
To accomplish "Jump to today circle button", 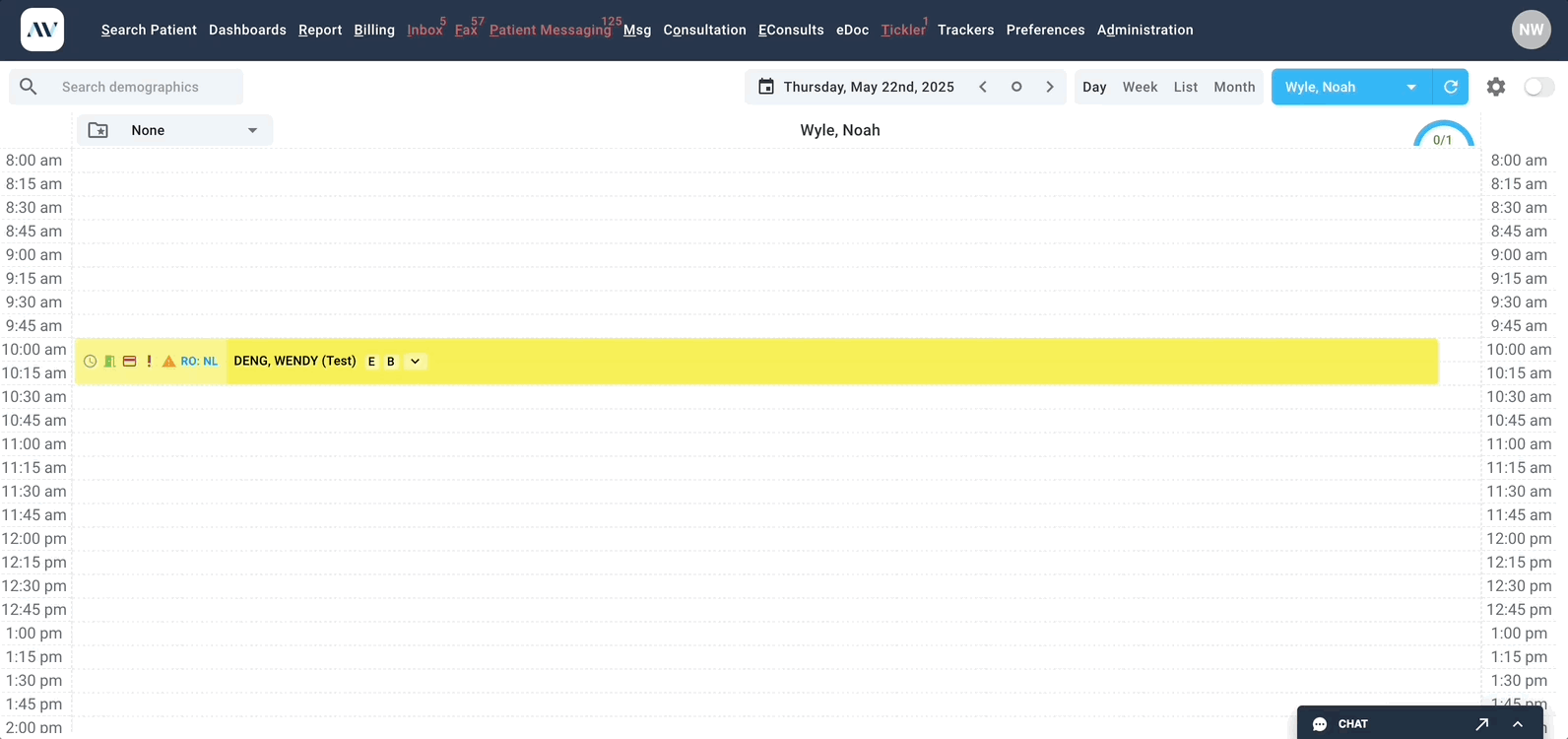I will pyautogui.click(x=1016, y=87).
